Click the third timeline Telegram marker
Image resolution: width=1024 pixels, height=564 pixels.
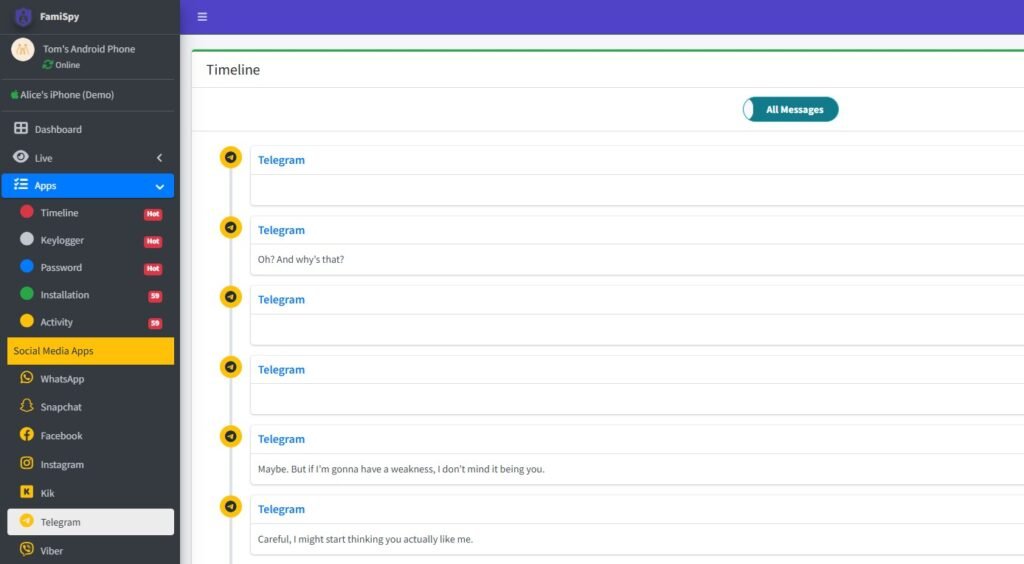(x=231, y=297)
